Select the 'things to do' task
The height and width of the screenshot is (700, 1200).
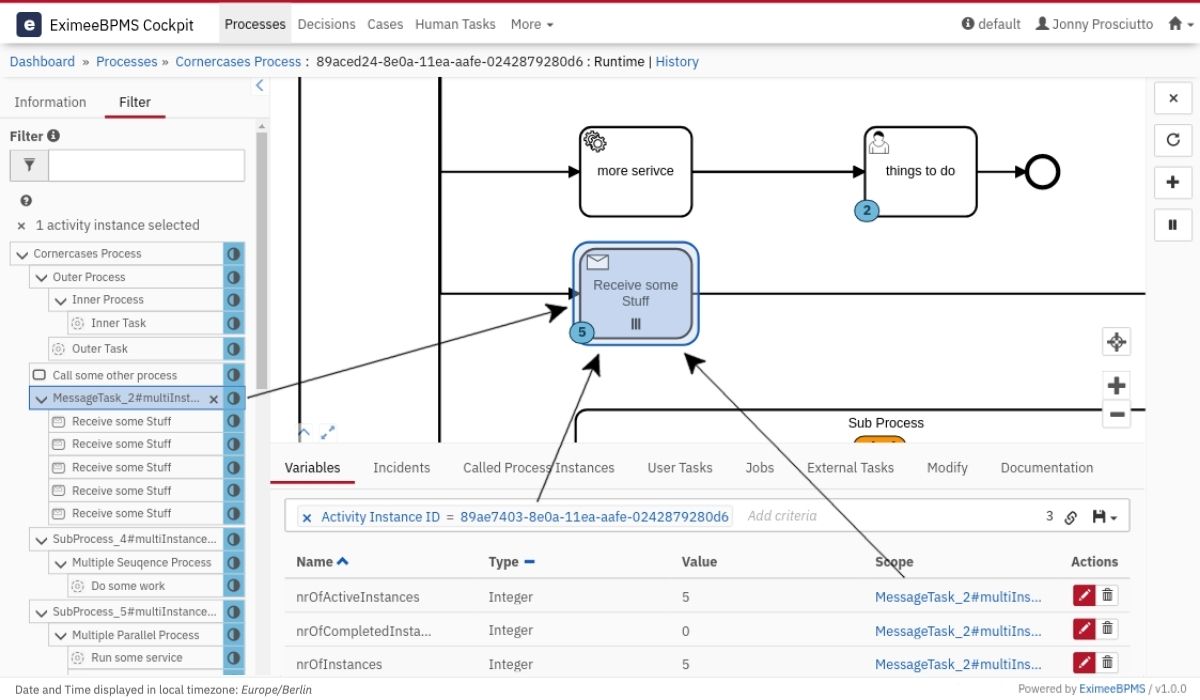point(920,171)
